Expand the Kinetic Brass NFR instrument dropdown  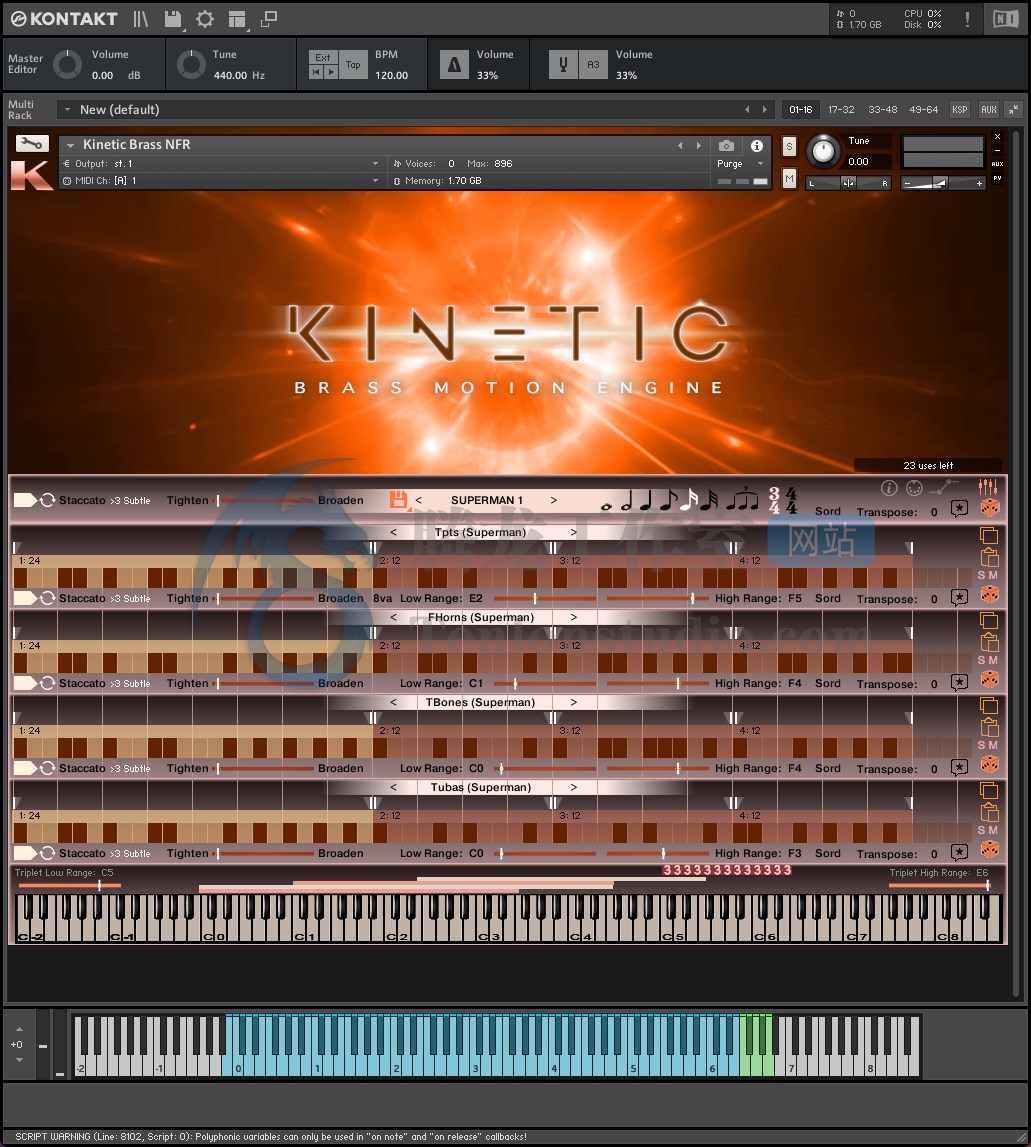(71, 146)
